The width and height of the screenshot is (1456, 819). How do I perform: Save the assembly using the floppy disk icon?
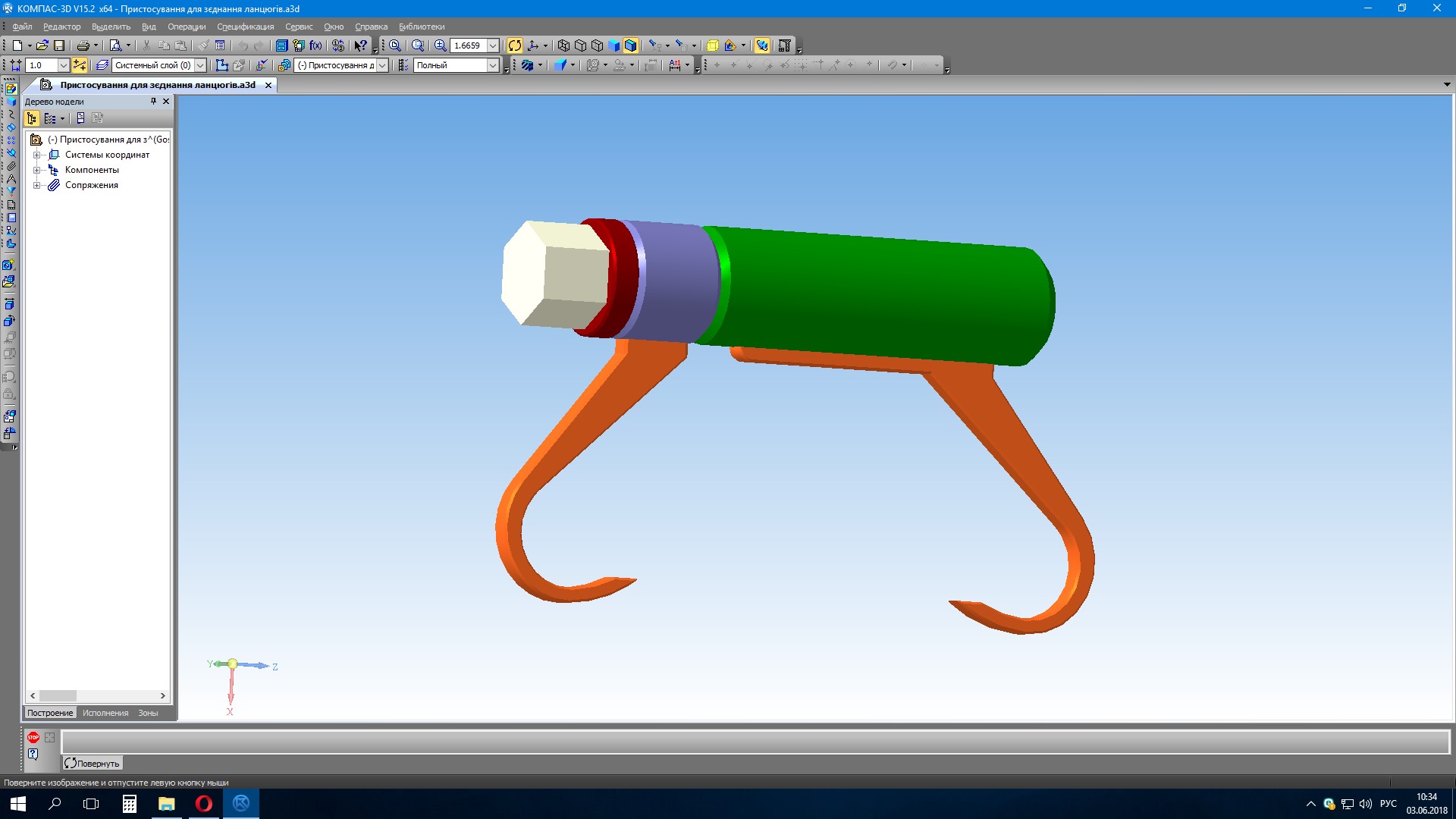(x=59, y=45)
